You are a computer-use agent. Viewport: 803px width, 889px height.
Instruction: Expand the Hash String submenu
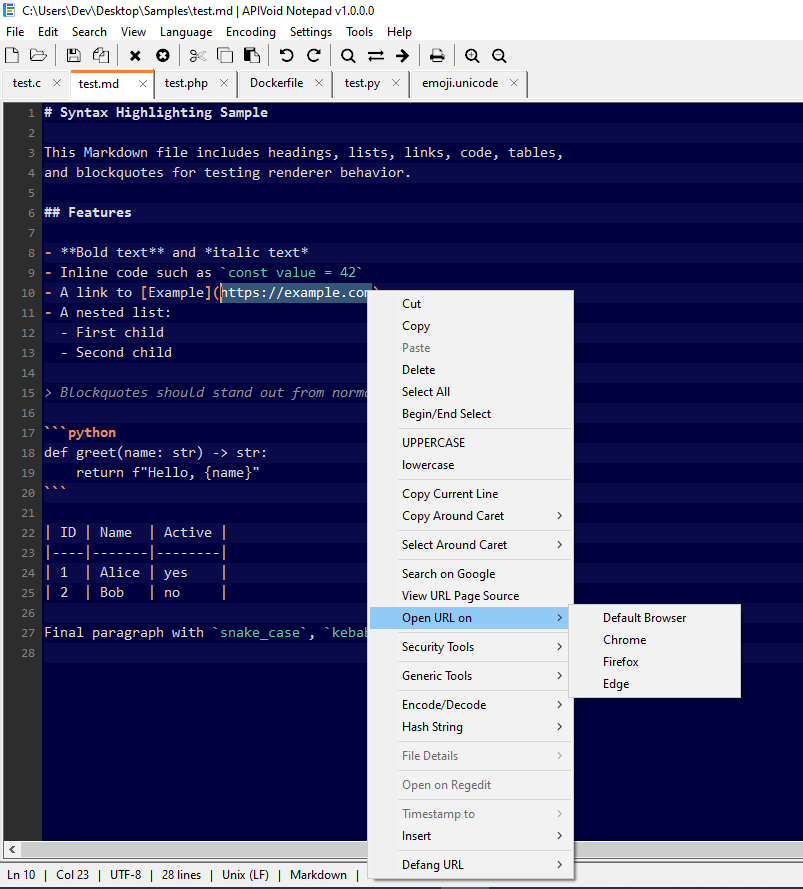(x=471, y=727)
